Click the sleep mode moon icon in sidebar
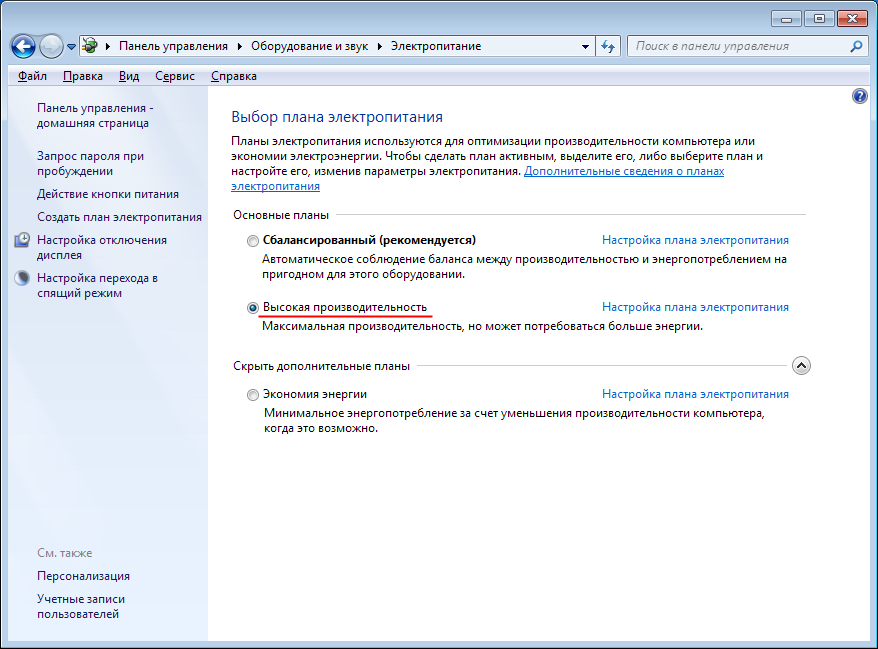This screenshot has height=649, width=878. point(22,278)
